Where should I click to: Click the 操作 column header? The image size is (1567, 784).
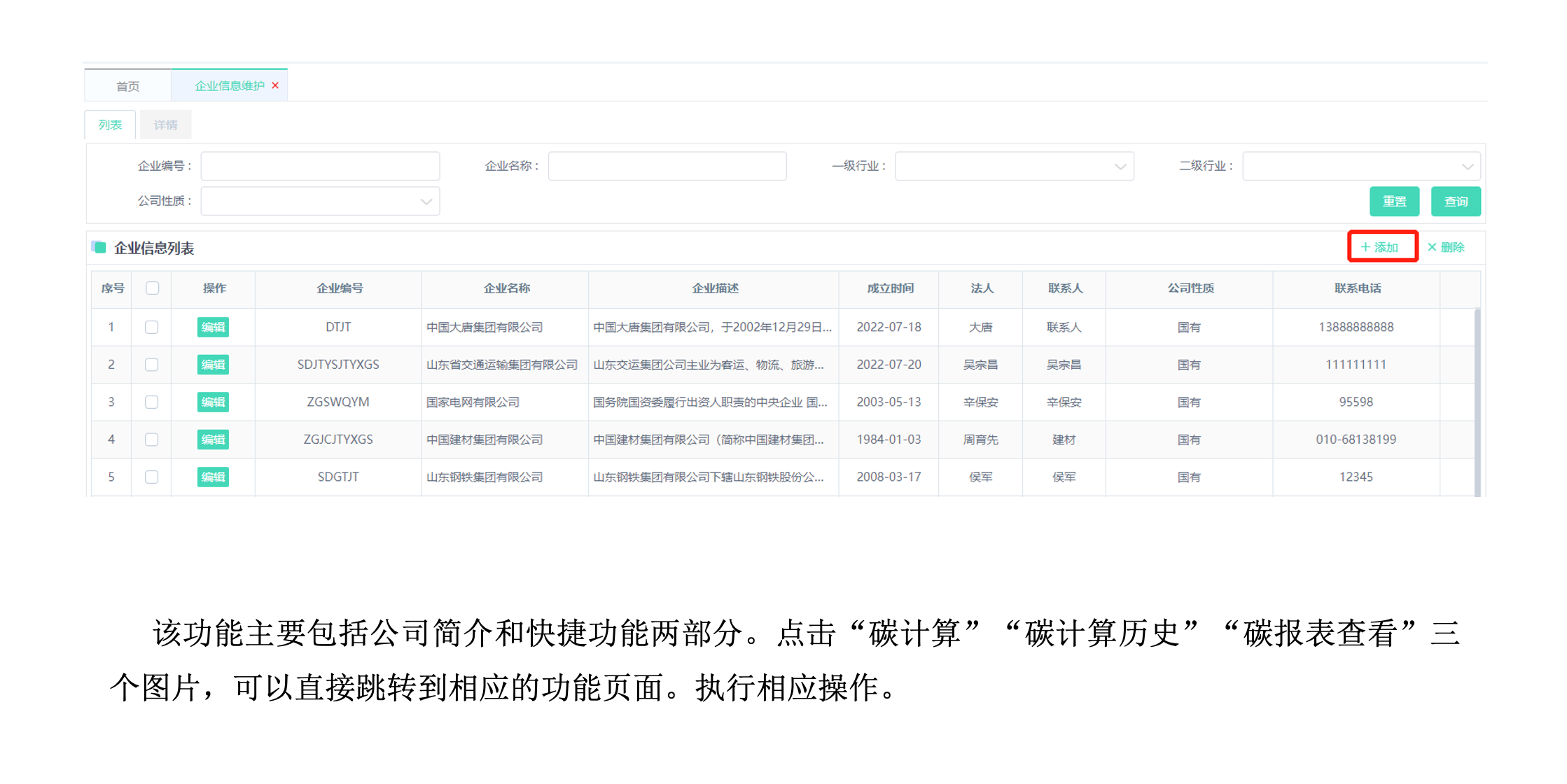point(214,288)
